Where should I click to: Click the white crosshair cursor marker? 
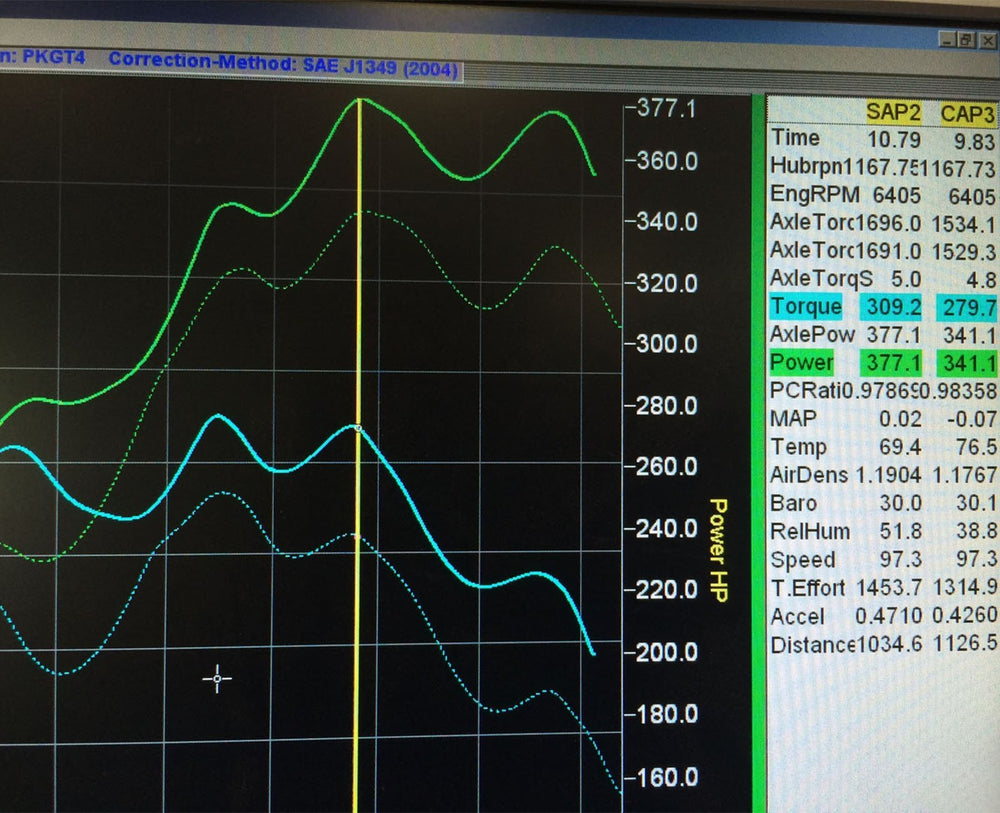tap(217, 679)
